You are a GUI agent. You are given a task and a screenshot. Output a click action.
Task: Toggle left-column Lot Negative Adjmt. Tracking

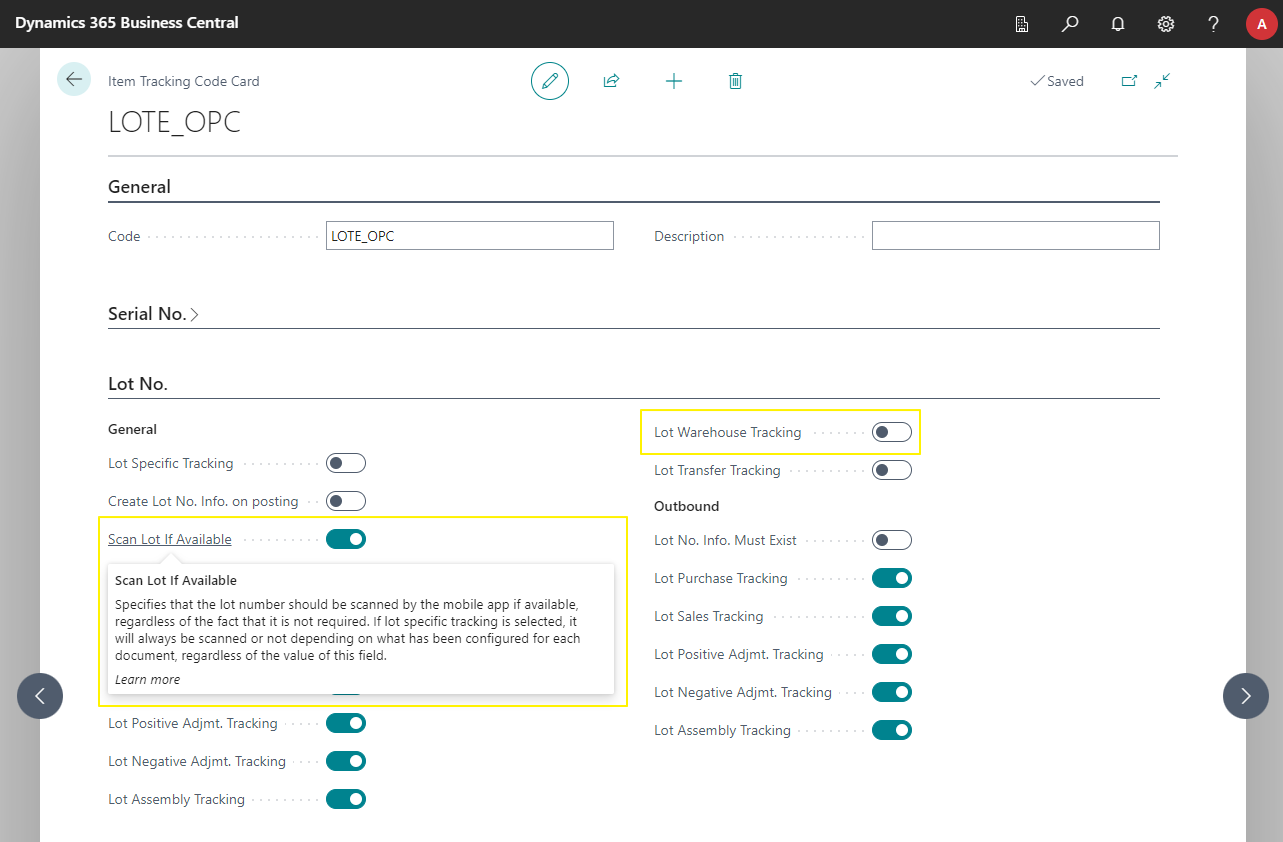(346, 761)
